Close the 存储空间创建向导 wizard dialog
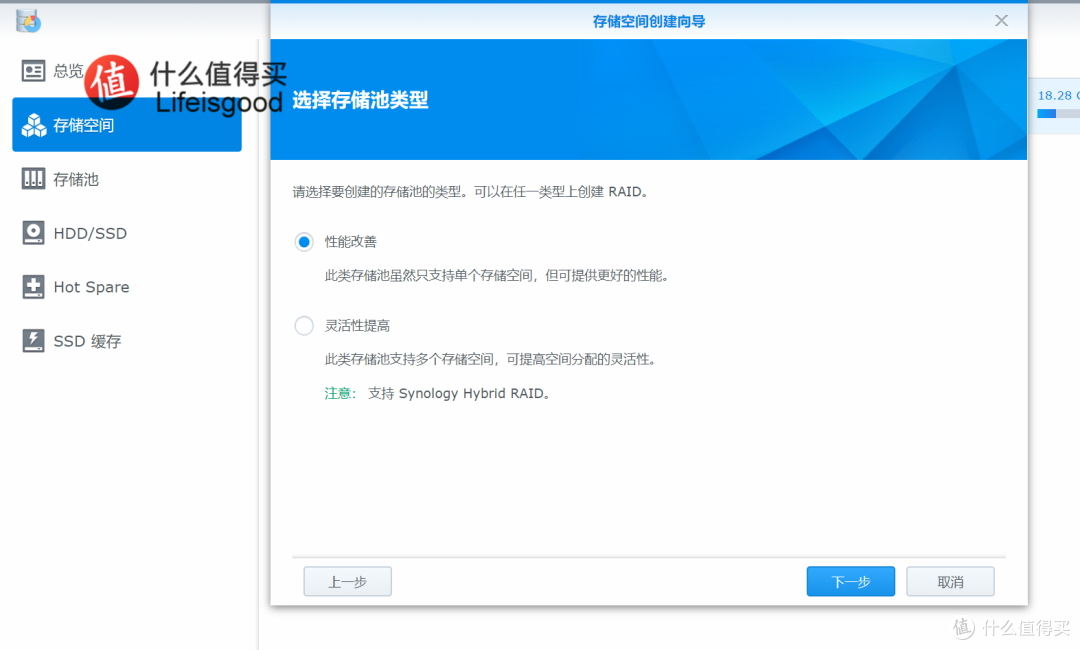 pos(1001,21)
